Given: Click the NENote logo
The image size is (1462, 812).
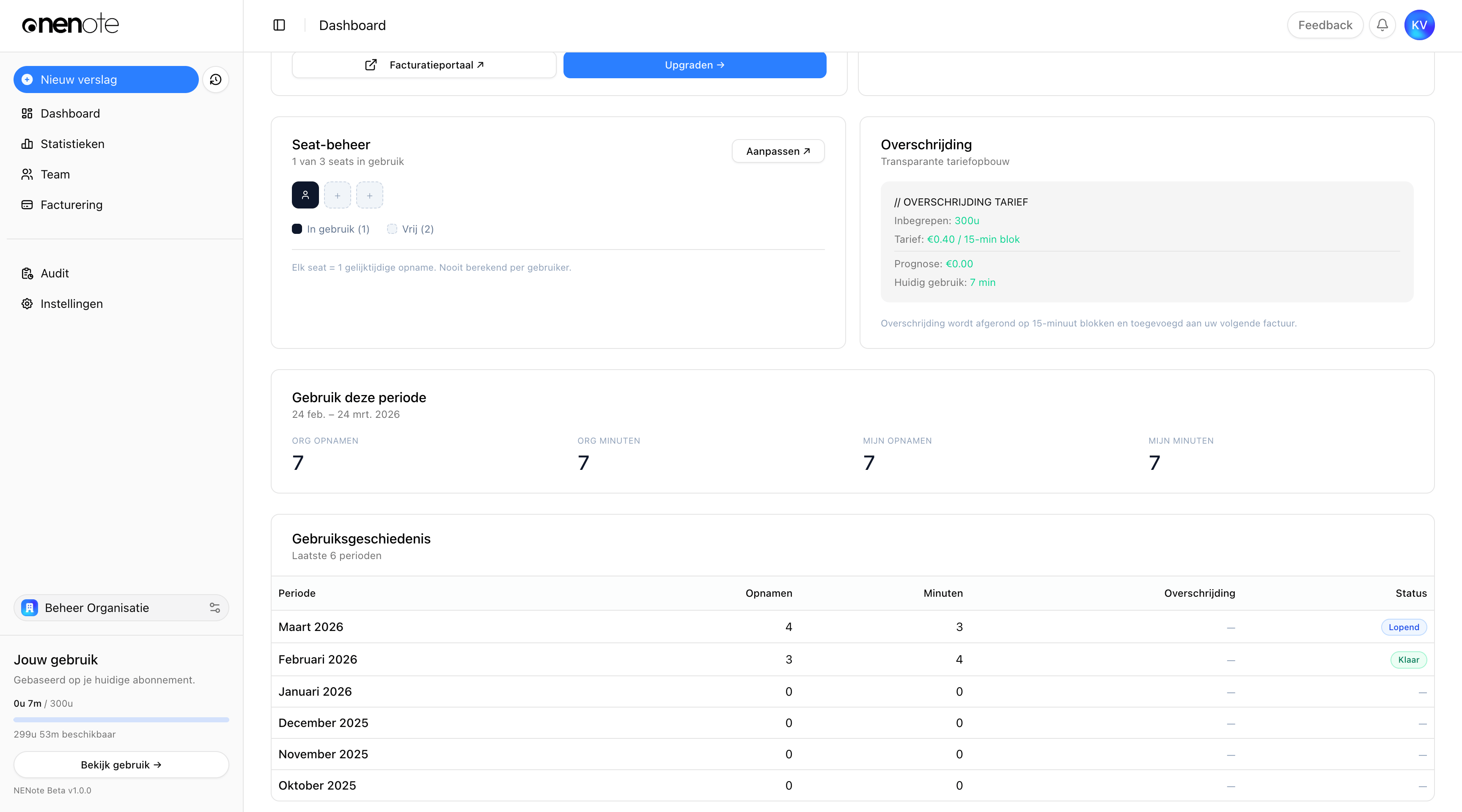Looking at the screenshot, I should click(x=70, y=24).
